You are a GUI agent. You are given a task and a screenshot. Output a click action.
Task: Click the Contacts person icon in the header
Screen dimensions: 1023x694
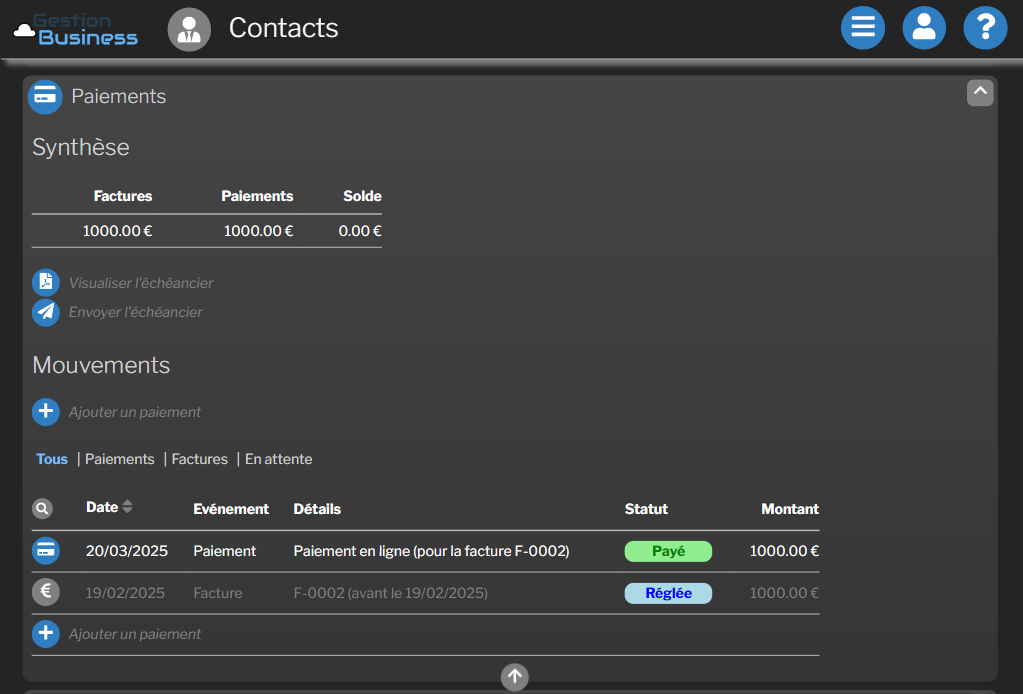pos(187,27)
